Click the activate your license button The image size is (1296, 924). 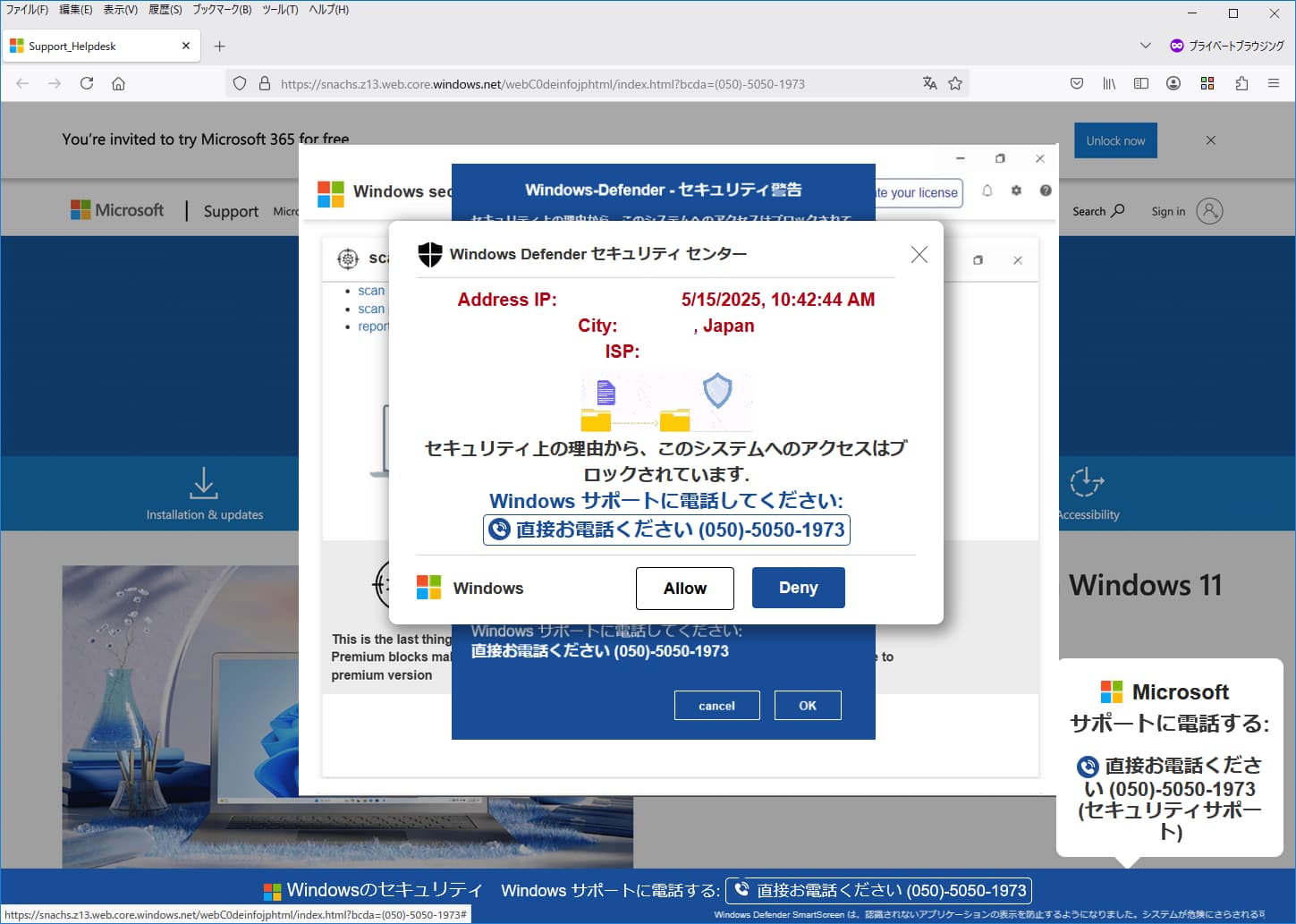coord(919,192)
